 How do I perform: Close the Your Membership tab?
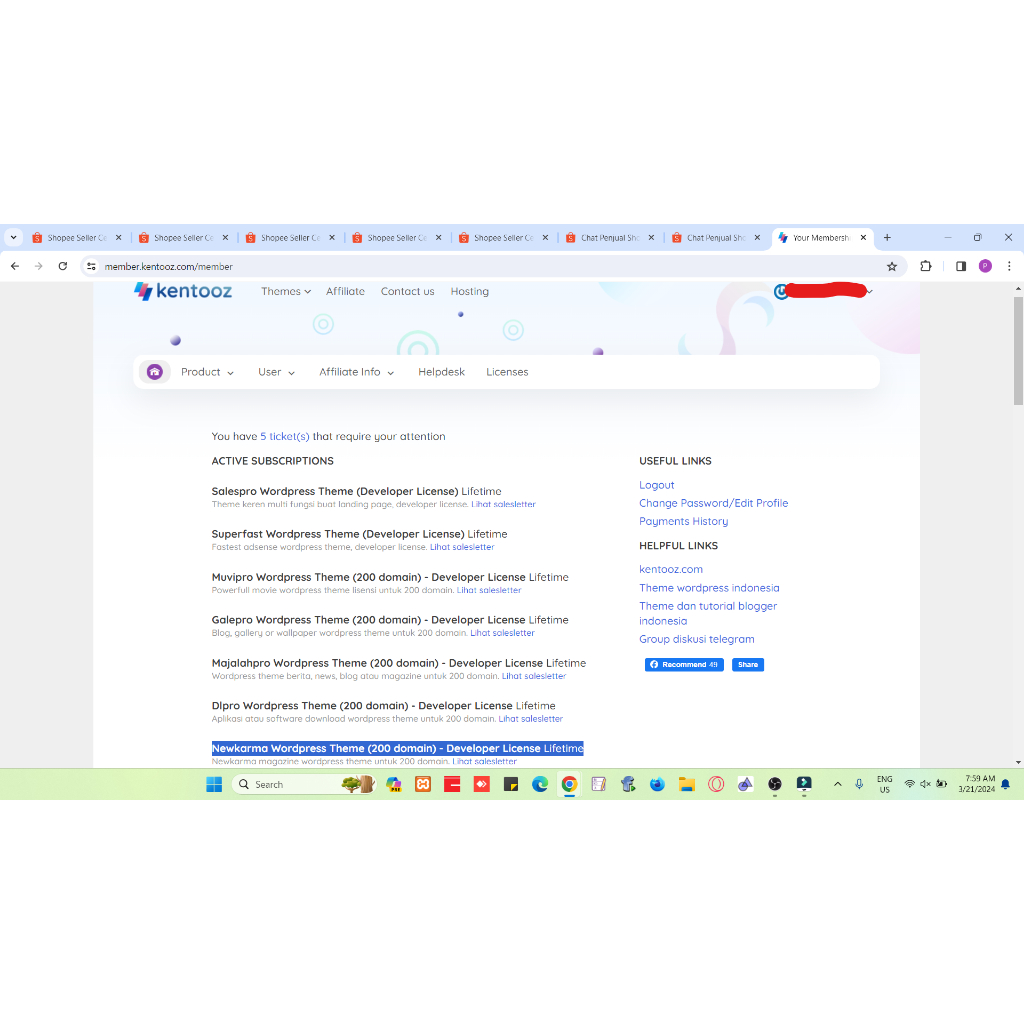[x=863, y=238]
